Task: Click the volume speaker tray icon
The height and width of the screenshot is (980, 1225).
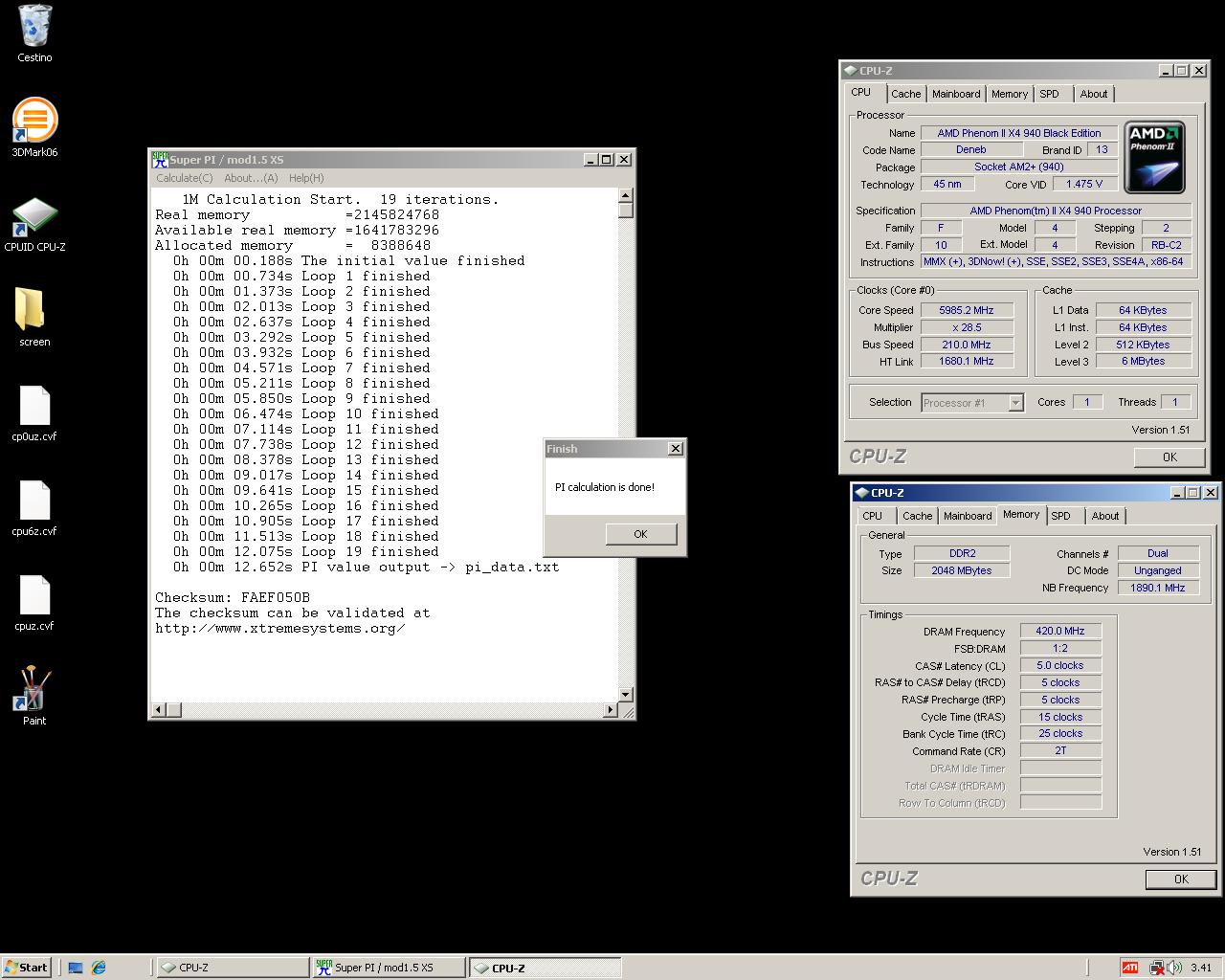Action: click(1173, 968)
